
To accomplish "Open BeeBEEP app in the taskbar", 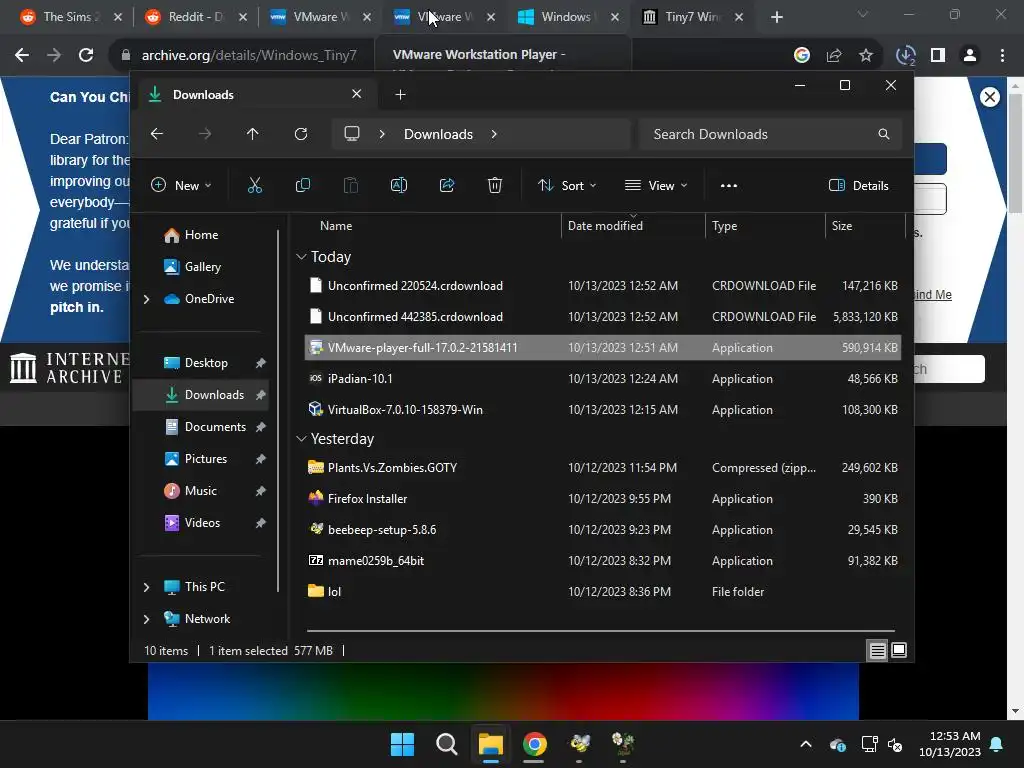I will [x=579, y=744].
